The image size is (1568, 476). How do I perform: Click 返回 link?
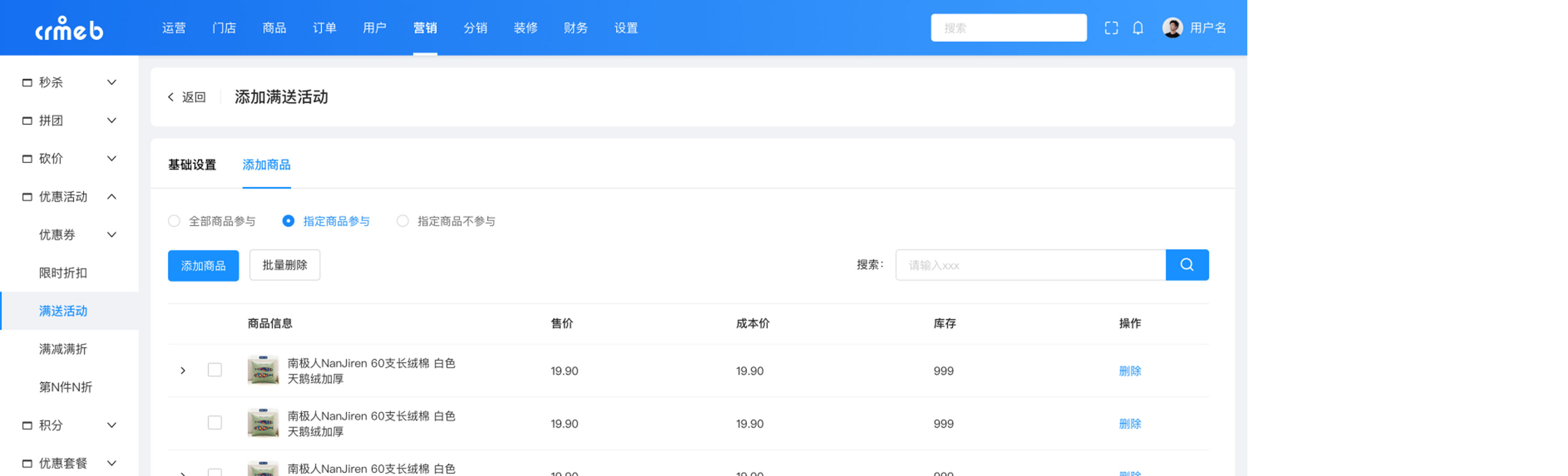[x=194, y=97]
